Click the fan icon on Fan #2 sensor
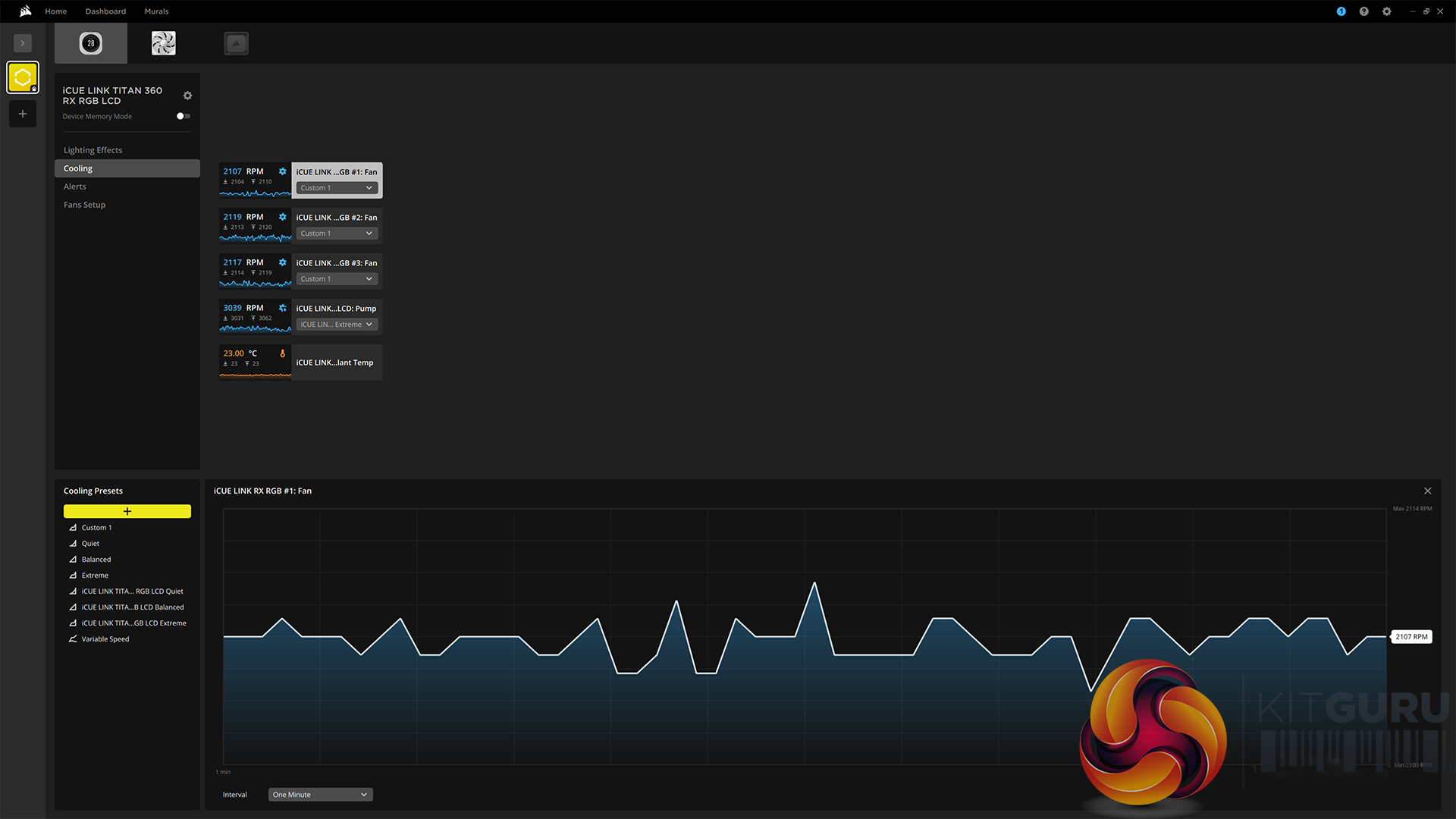1456x819 pixels. pyautogui.click(x=282, y=217)
